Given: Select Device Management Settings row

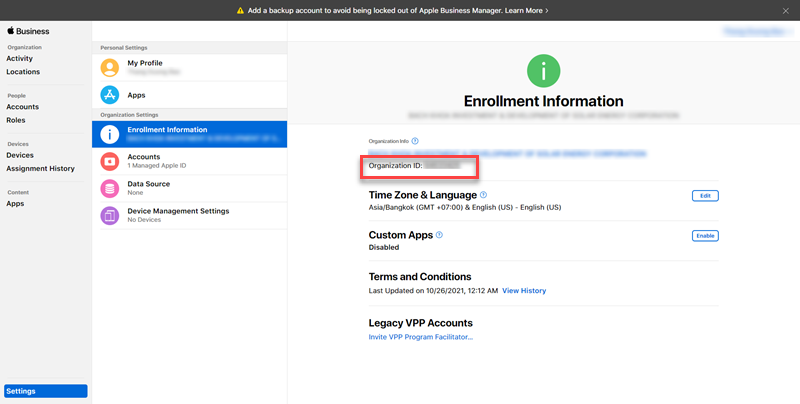Looking at the screenshot, I should 189,215.
